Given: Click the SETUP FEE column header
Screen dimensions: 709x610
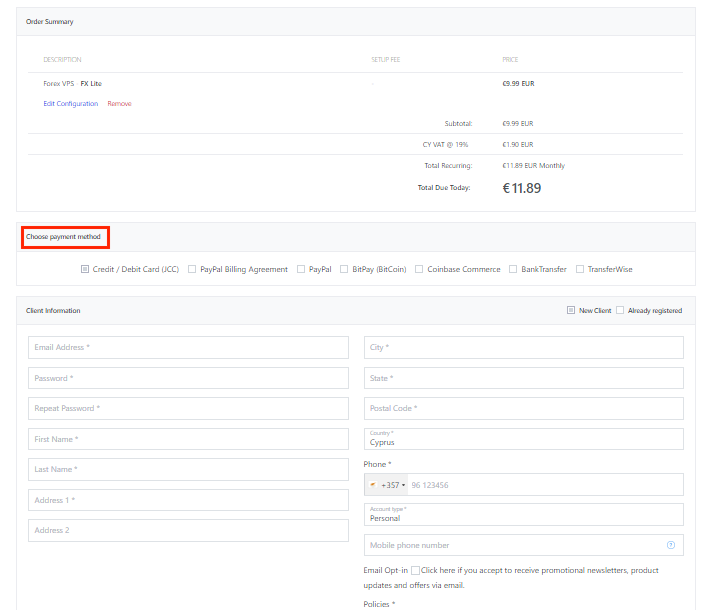Looking at the screenshot, I should (x=386, y=60).
